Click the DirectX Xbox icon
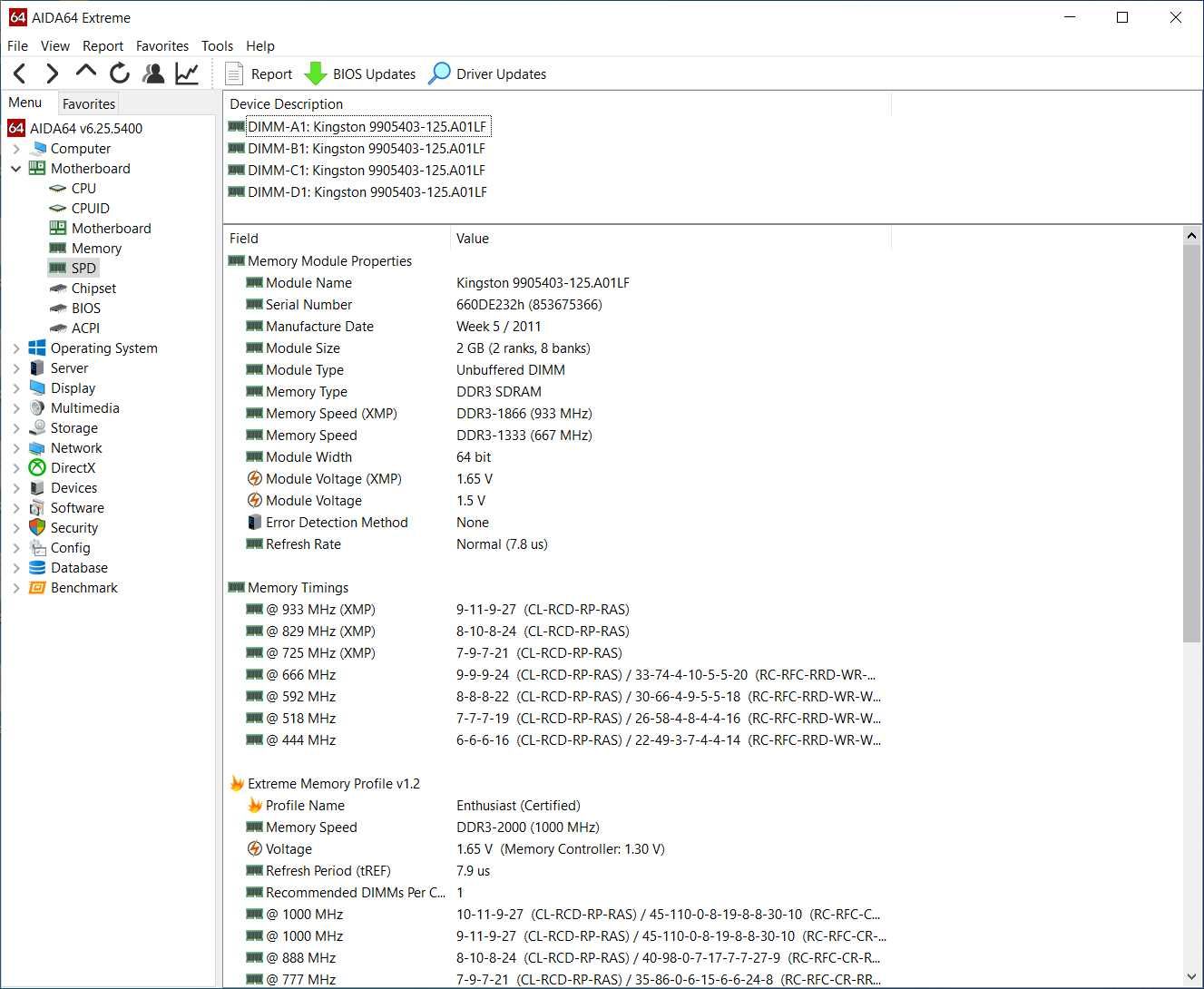The height and width of the screenshot is (989, 1204). tap(37, 468)
